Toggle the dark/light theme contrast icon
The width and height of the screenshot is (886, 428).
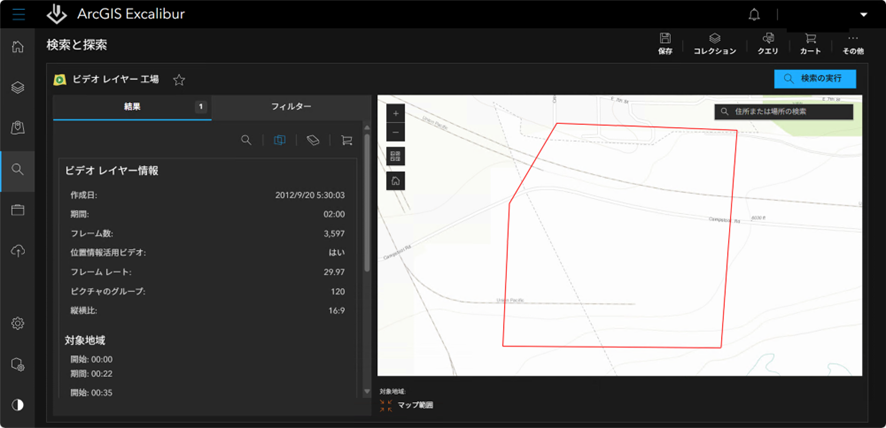click(17, 404)
